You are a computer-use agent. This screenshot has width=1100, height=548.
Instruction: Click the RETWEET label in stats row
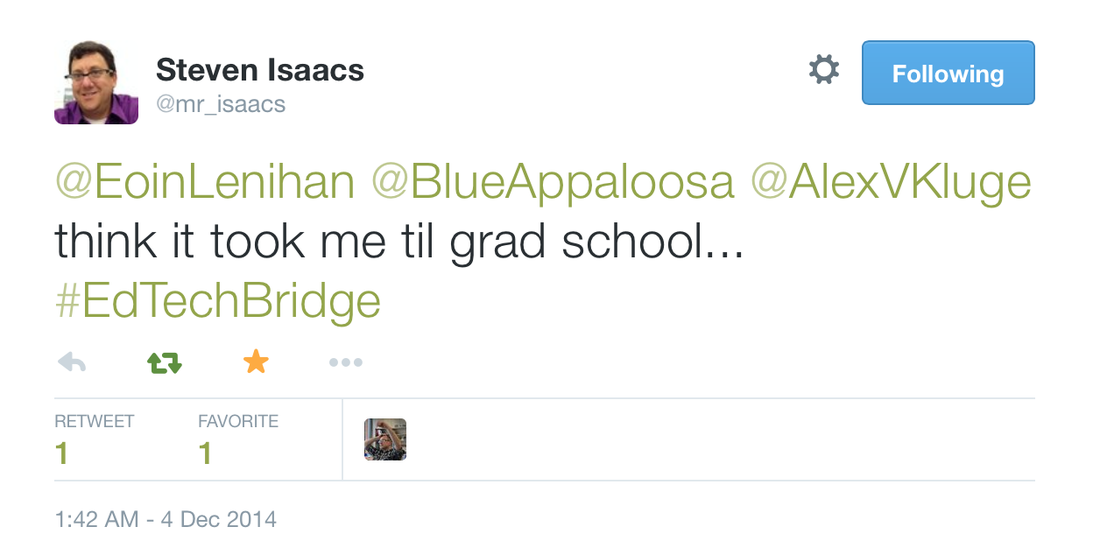(x=94, y=421)
